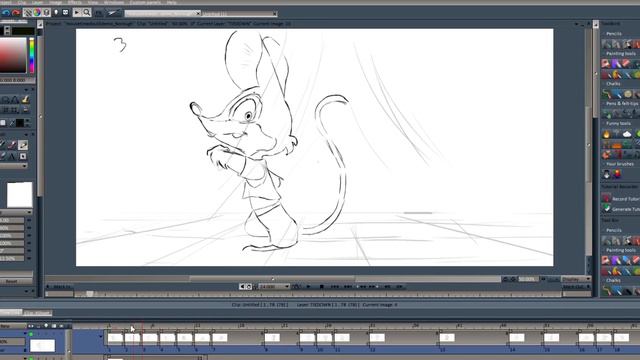Screen dimensions: 640x360
Task: Select the fire brush in Funny tools
Action: tap(606, 133)
